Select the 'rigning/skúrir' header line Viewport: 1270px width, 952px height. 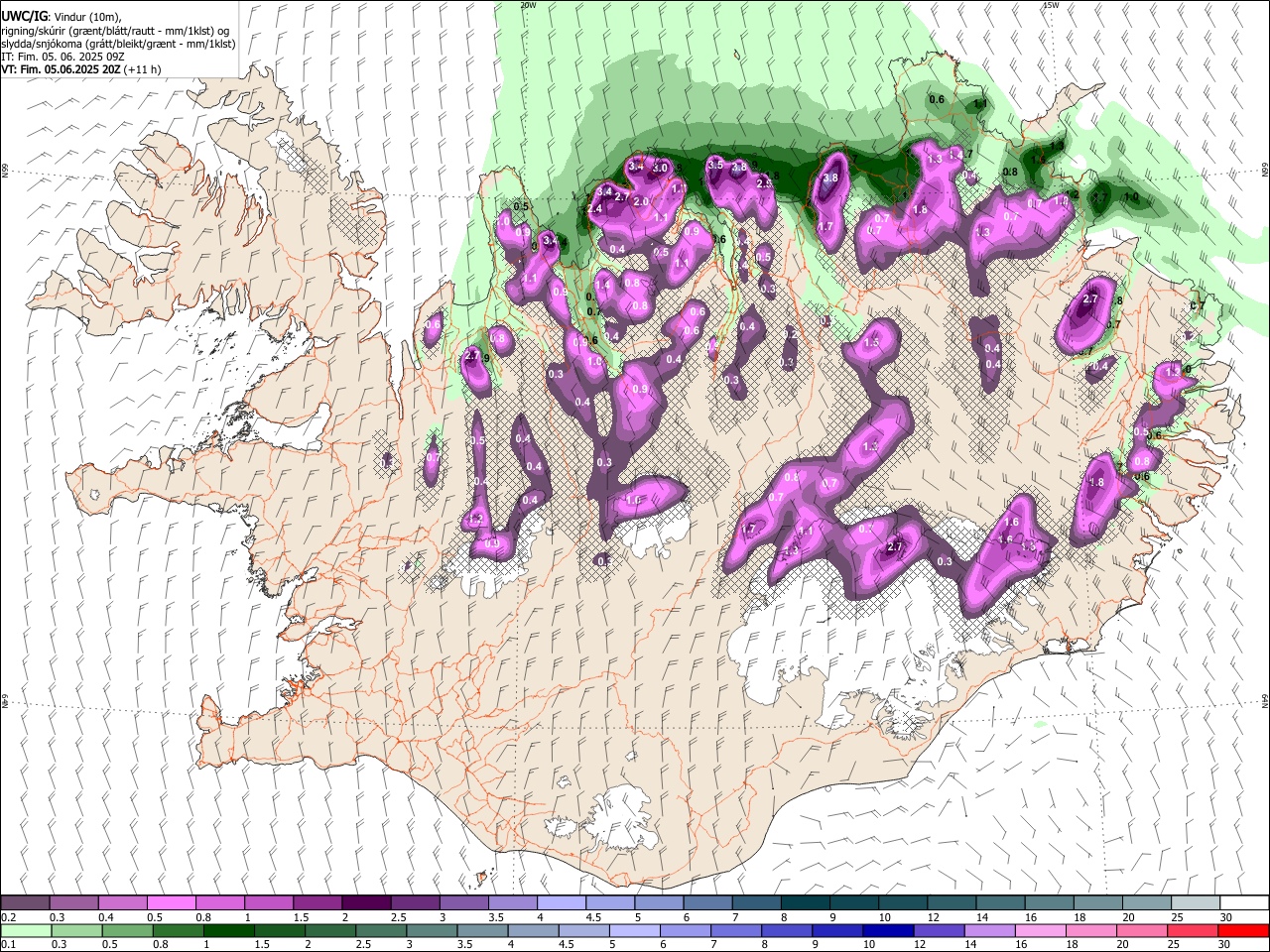tap(115, 31)
